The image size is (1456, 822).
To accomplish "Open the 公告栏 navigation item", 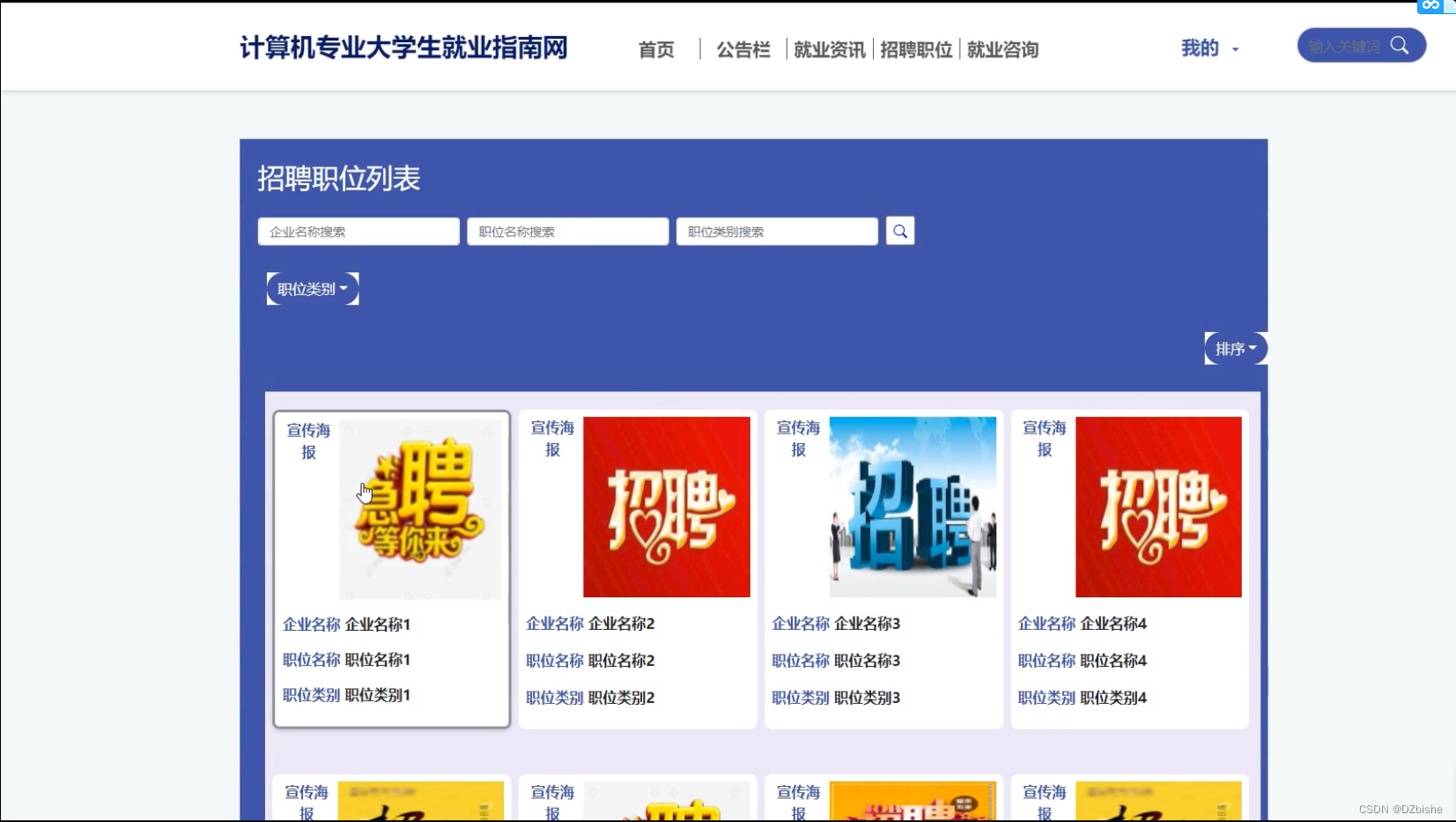I will tap(743, 49).
